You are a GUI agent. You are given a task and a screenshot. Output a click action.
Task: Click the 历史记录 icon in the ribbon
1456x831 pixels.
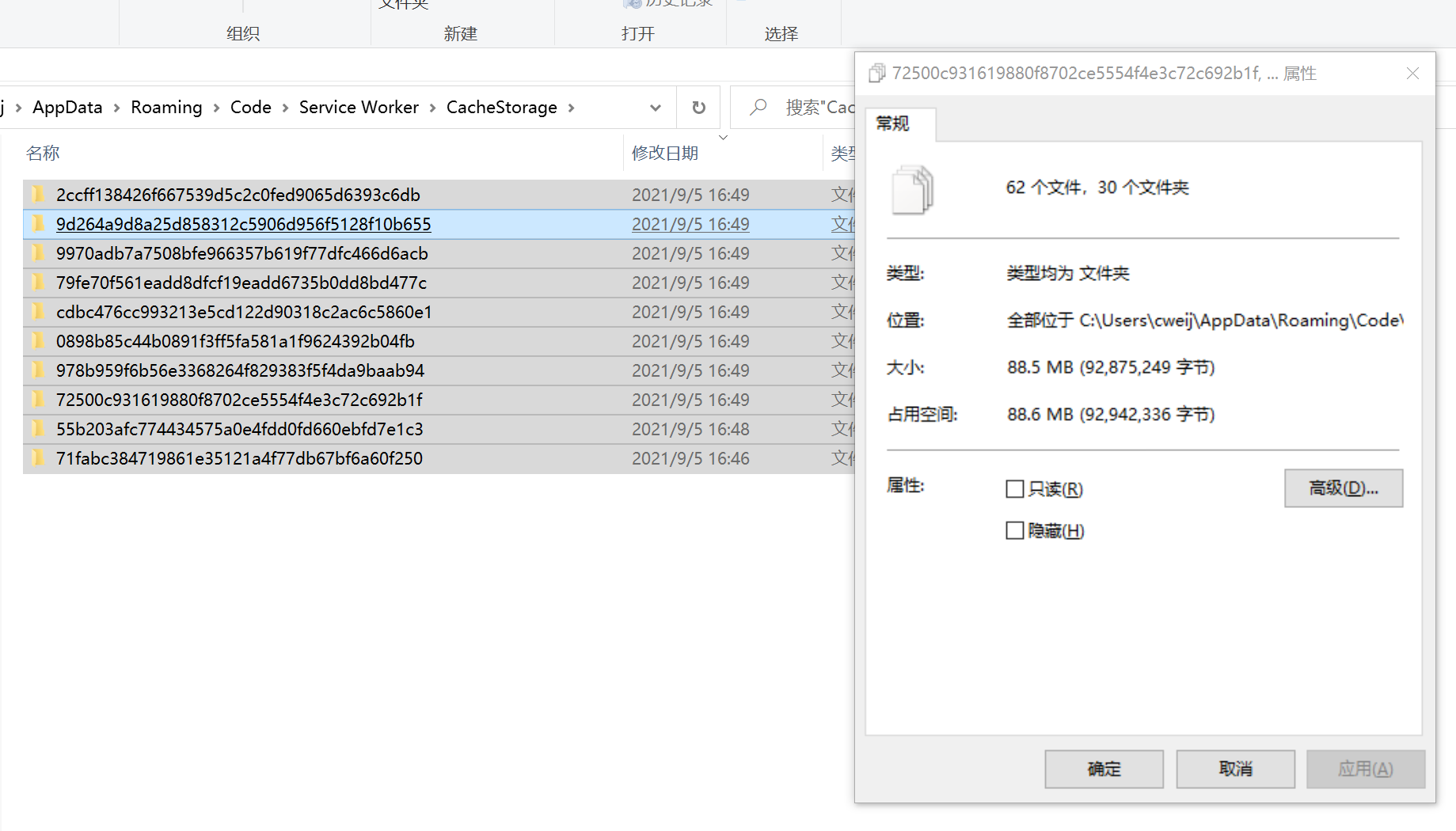pyautogui.click(x=633, y=4)
